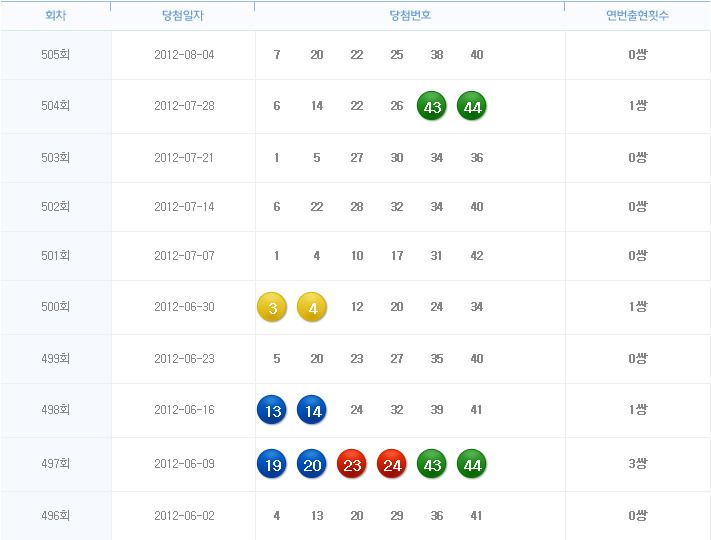Image resolution: width=711 pixels, height=540 pixels.
Task: Click blue ball 20 in round 497
Action: point(312,464)
